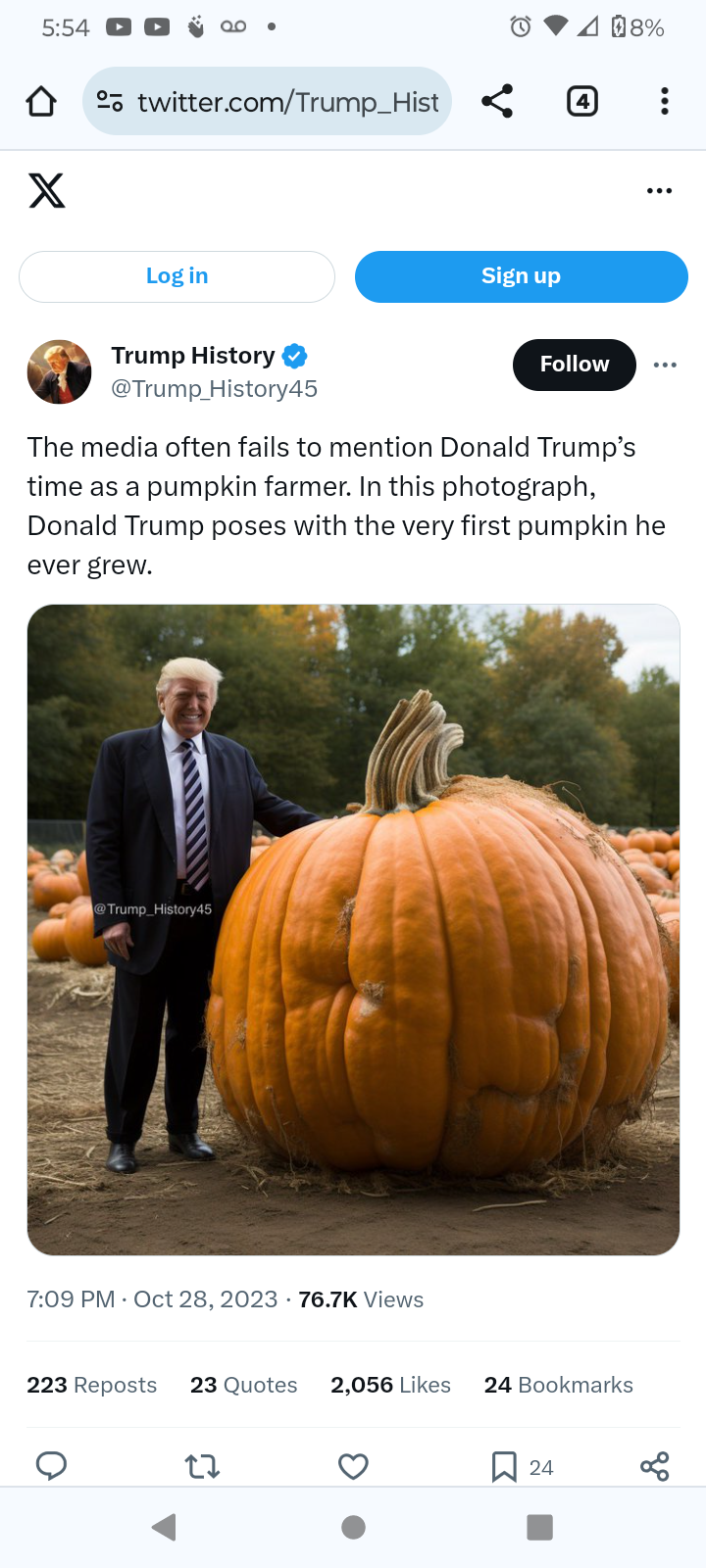Share the page using browser share icon
This screenshot has height=1568, width=706.
pyautogui.click(x=497, y=101)
